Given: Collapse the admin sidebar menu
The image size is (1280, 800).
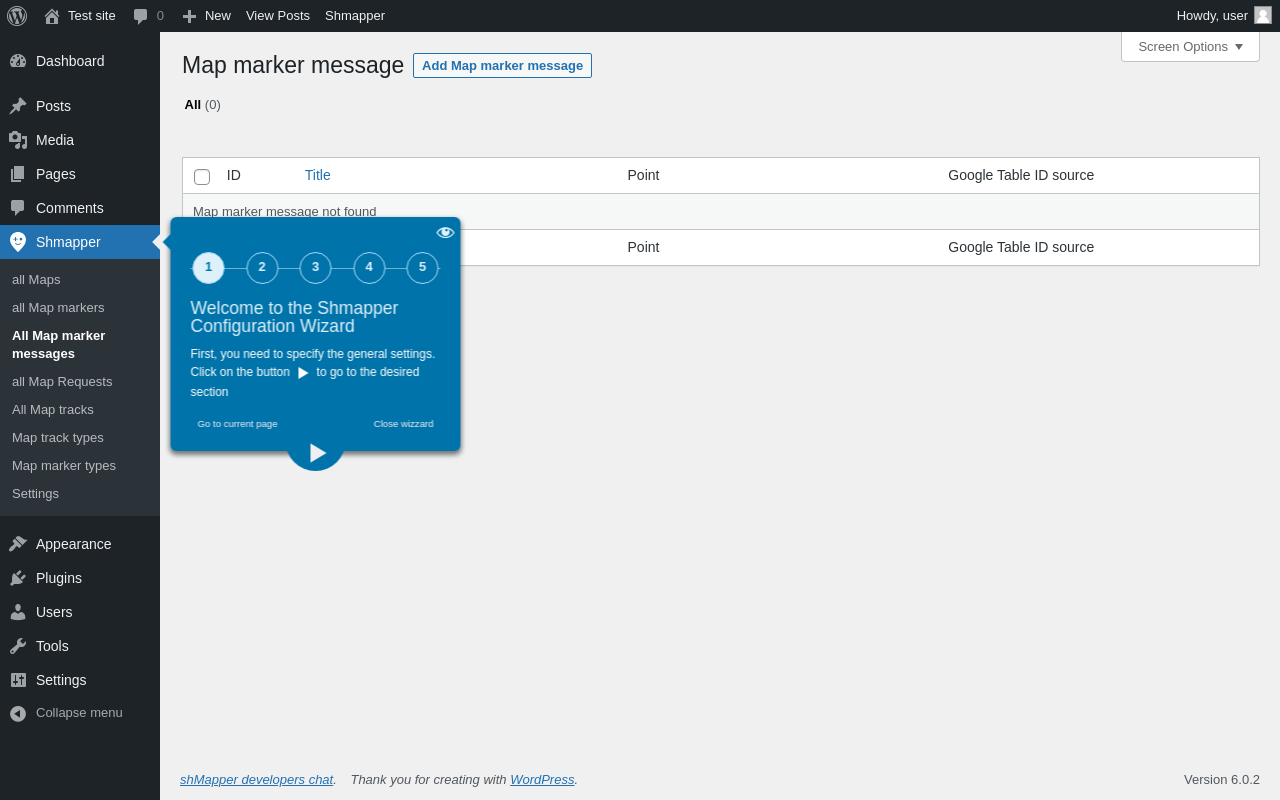Looking at the screenshot, I should (x=80, y=713).
